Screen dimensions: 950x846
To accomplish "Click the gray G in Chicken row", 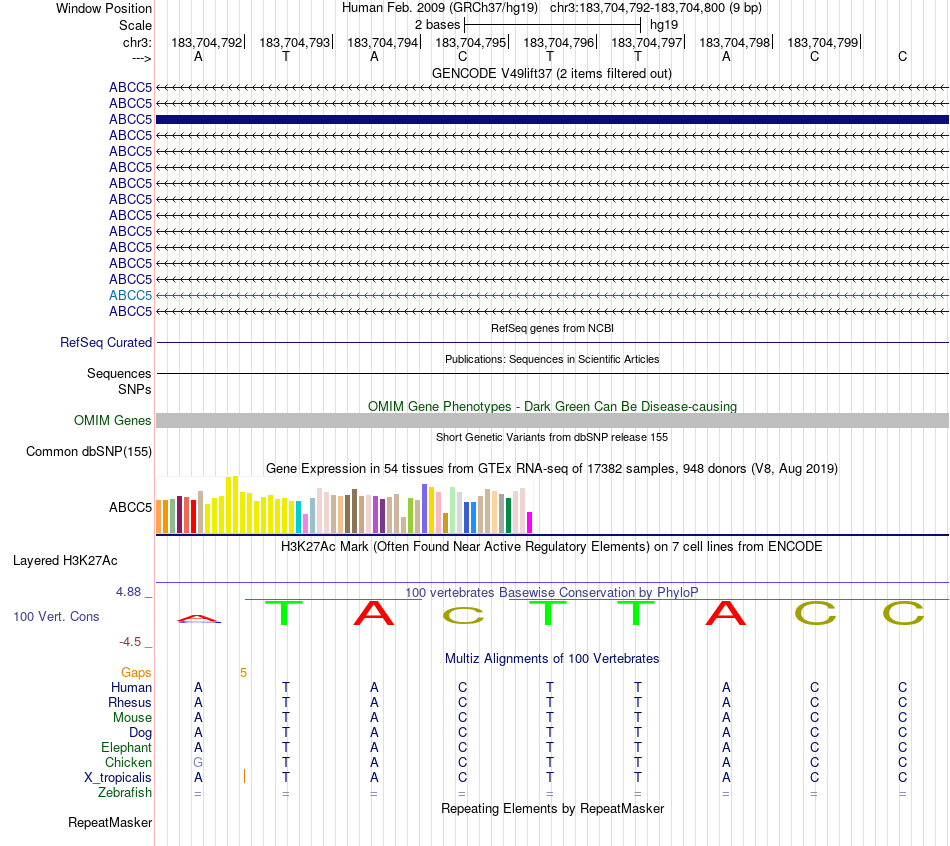I will tap(198, 762).
